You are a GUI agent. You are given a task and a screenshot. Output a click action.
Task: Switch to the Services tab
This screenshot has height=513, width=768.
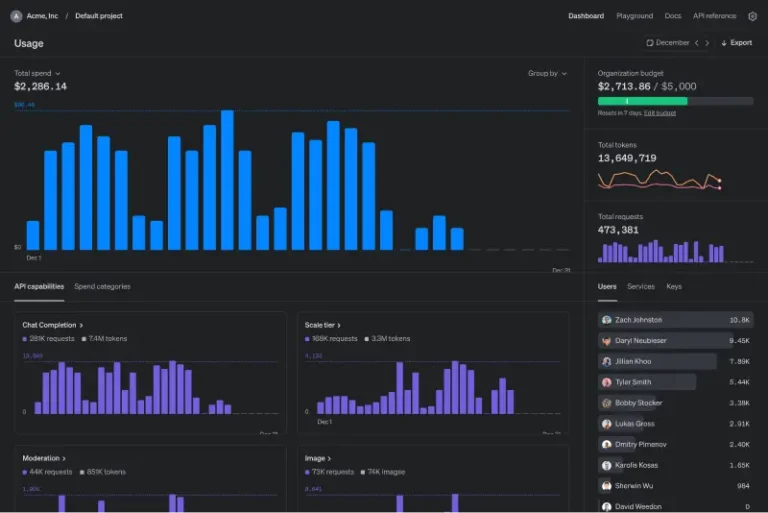(x=641, y=287)
